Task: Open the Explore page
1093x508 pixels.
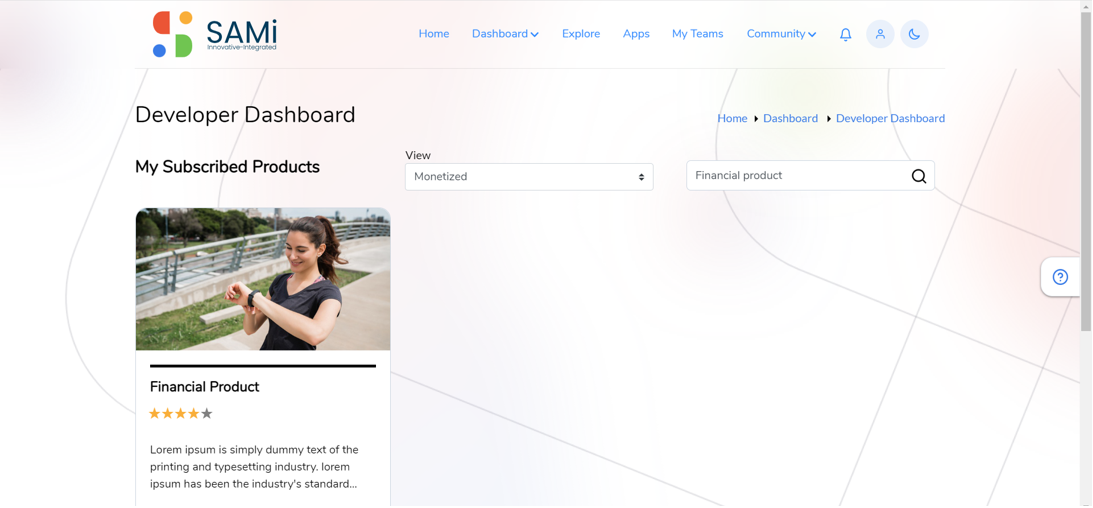Action: [581, 33]
